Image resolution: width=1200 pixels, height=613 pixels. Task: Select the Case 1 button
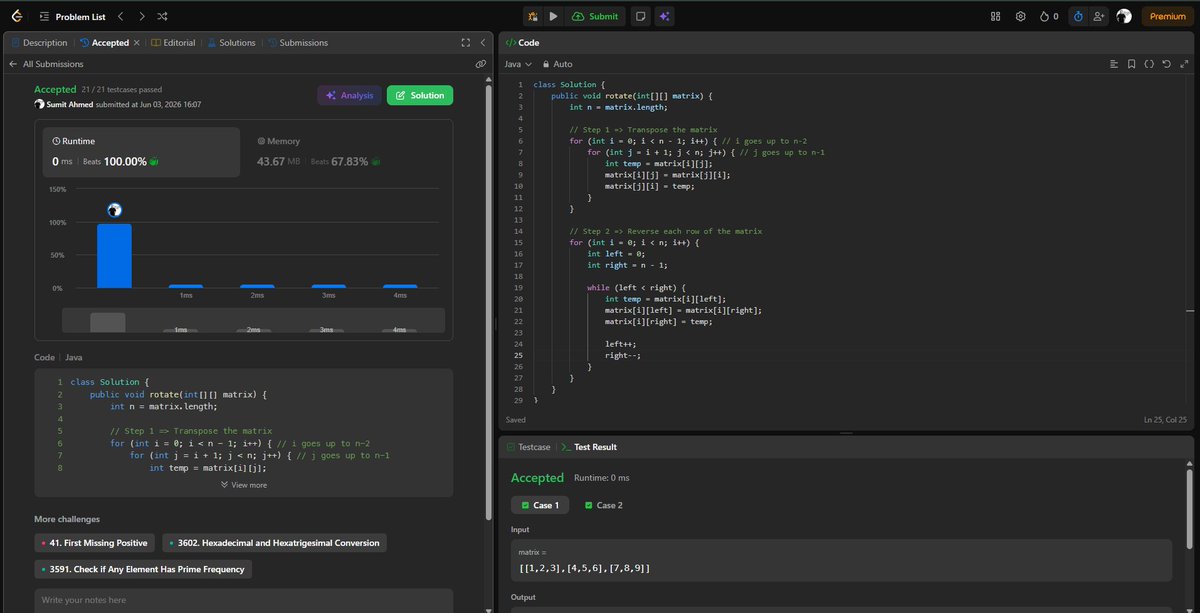point(540,505)
